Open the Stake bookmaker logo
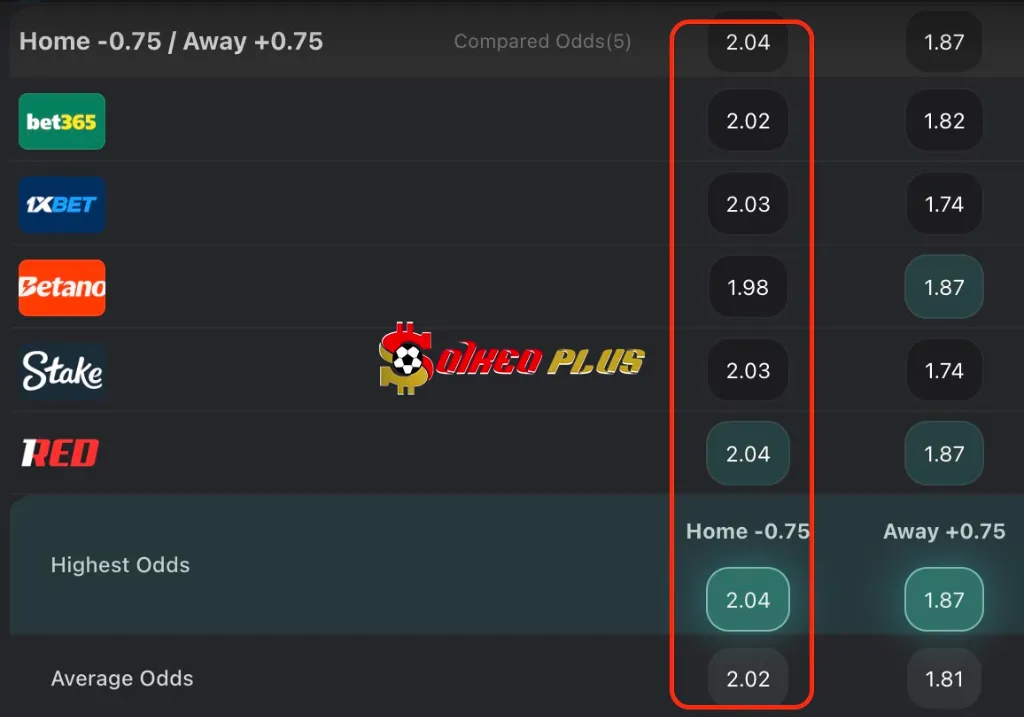Viewport: 1024px width, 717px height. (x=62, y=371)
